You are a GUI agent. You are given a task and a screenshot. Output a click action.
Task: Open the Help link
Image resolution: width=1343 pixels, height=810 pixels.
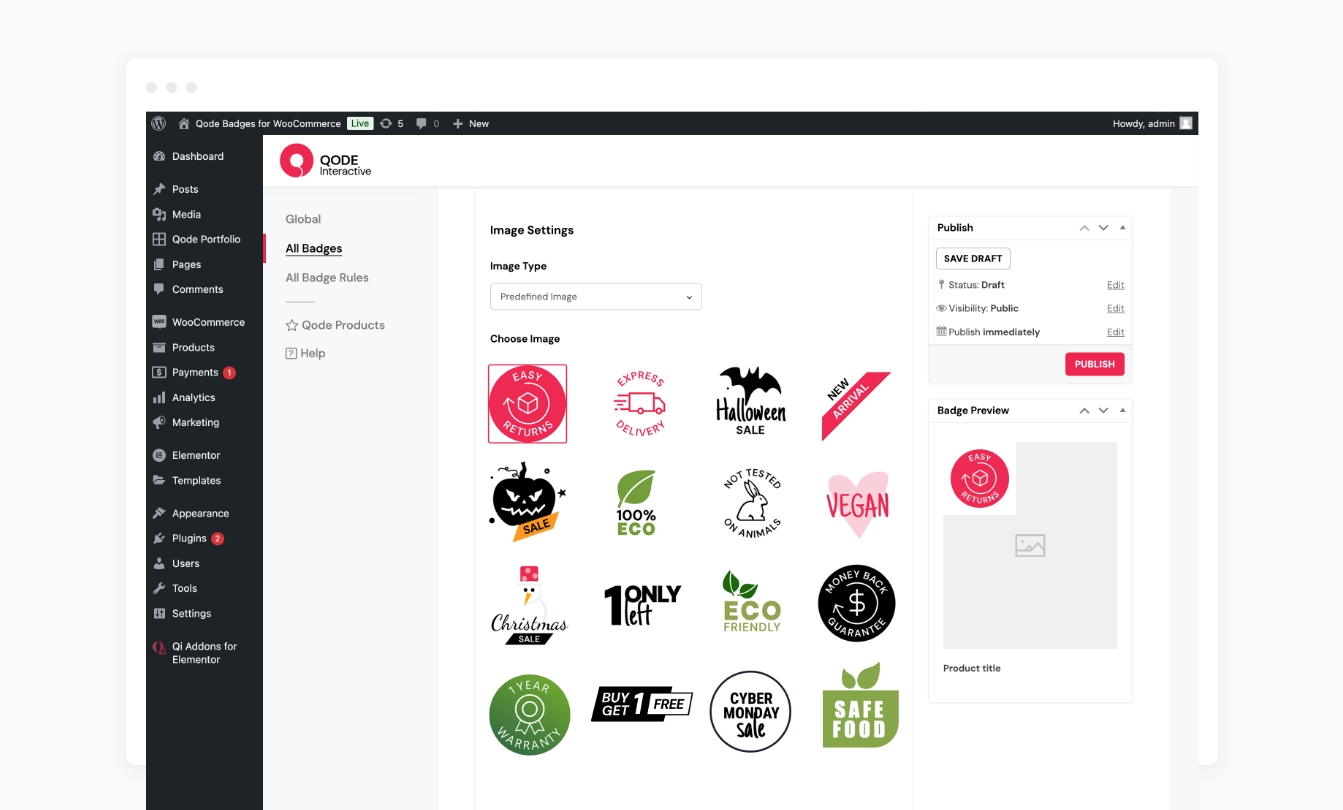click(305, 353)
